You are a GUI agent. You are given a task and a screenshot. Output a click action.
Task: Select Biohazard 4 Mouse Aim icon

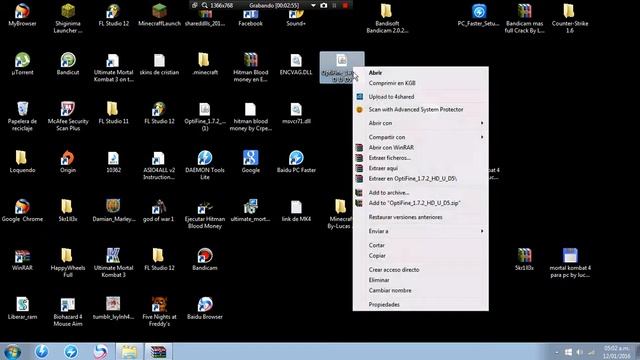coord(68,311)
